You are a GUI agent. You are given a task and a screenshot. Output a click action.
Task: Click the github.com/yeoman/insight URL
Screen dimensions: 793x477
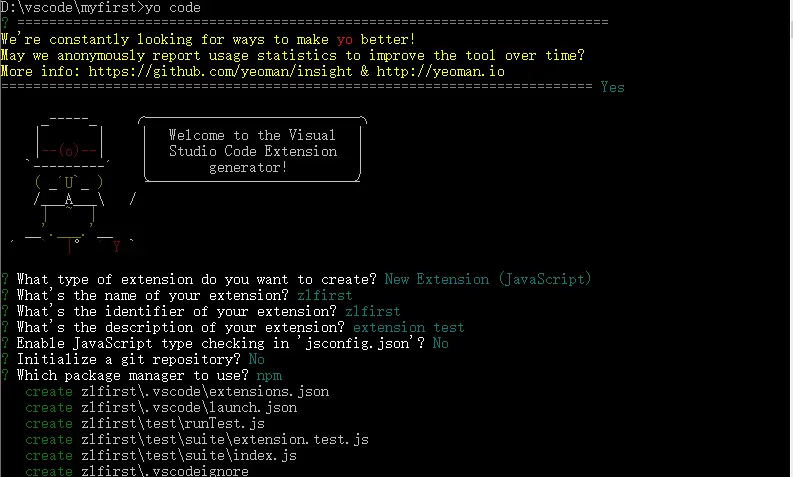[220, 71]
